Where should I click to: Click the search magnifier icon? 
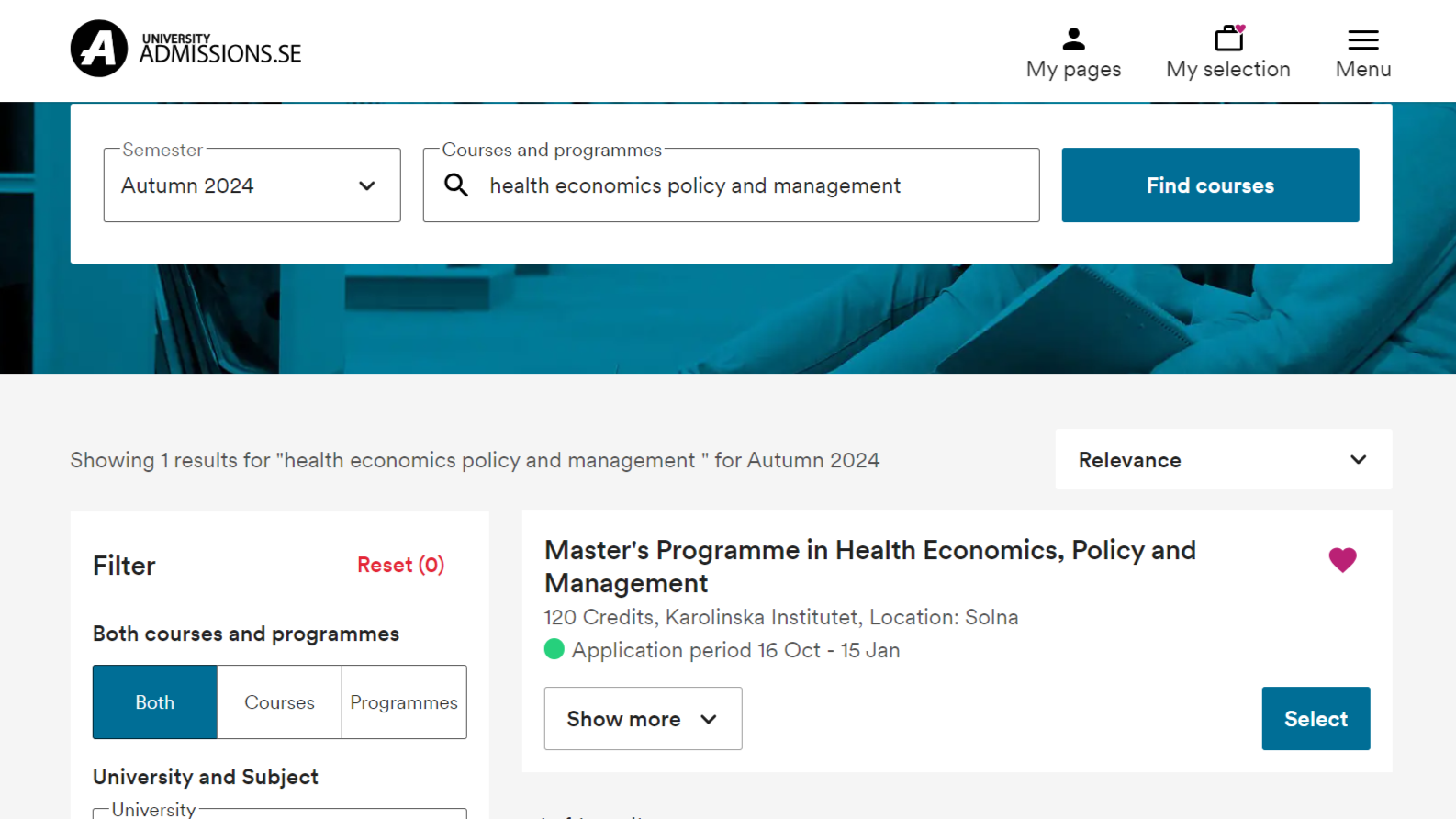(456, 185)
